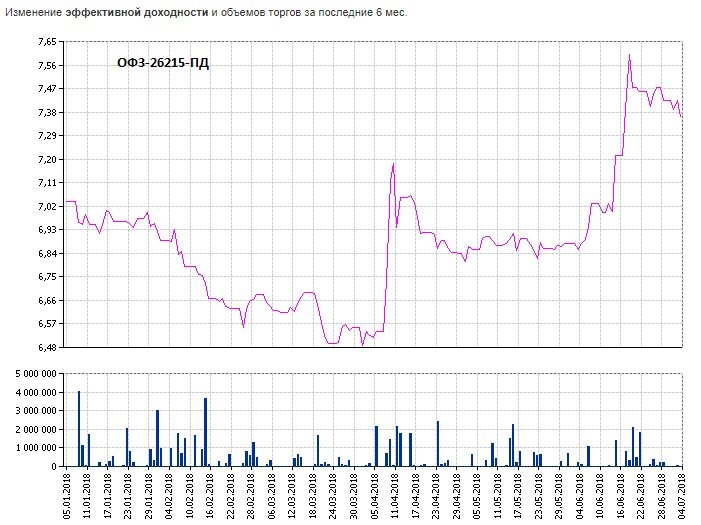Screen dimensions: 701x525
Task: Click the date label 11.05.2018
Action: pos(498,497)
